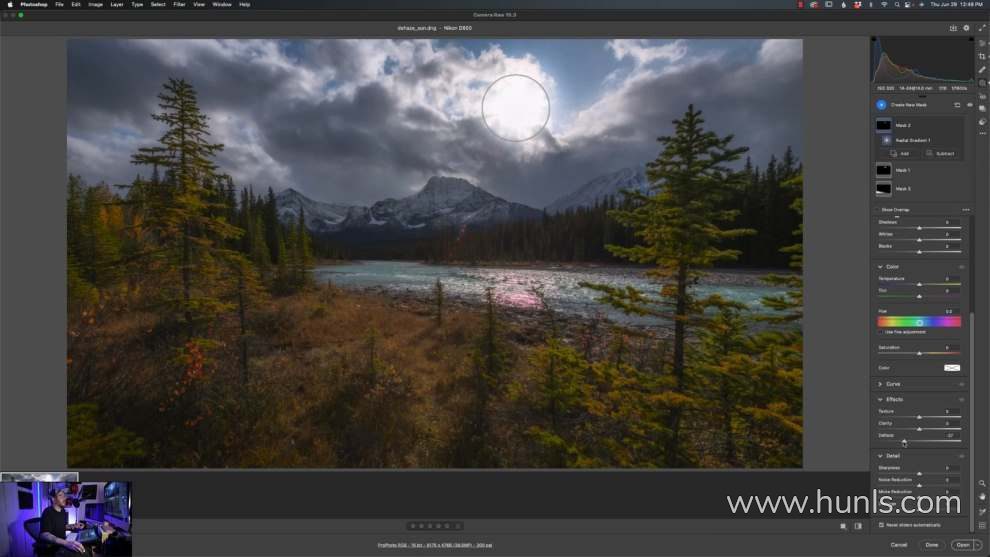Toggle Detail section visibility eye
Image resolution: width=990 pixels, height=557 pixels.
tap(962, 456)
